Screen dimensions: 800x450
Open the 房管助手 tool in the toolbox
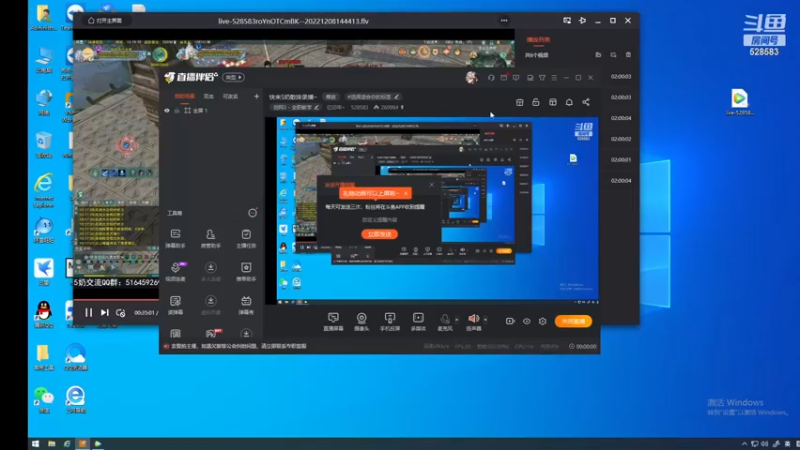(x=210, y=238)
